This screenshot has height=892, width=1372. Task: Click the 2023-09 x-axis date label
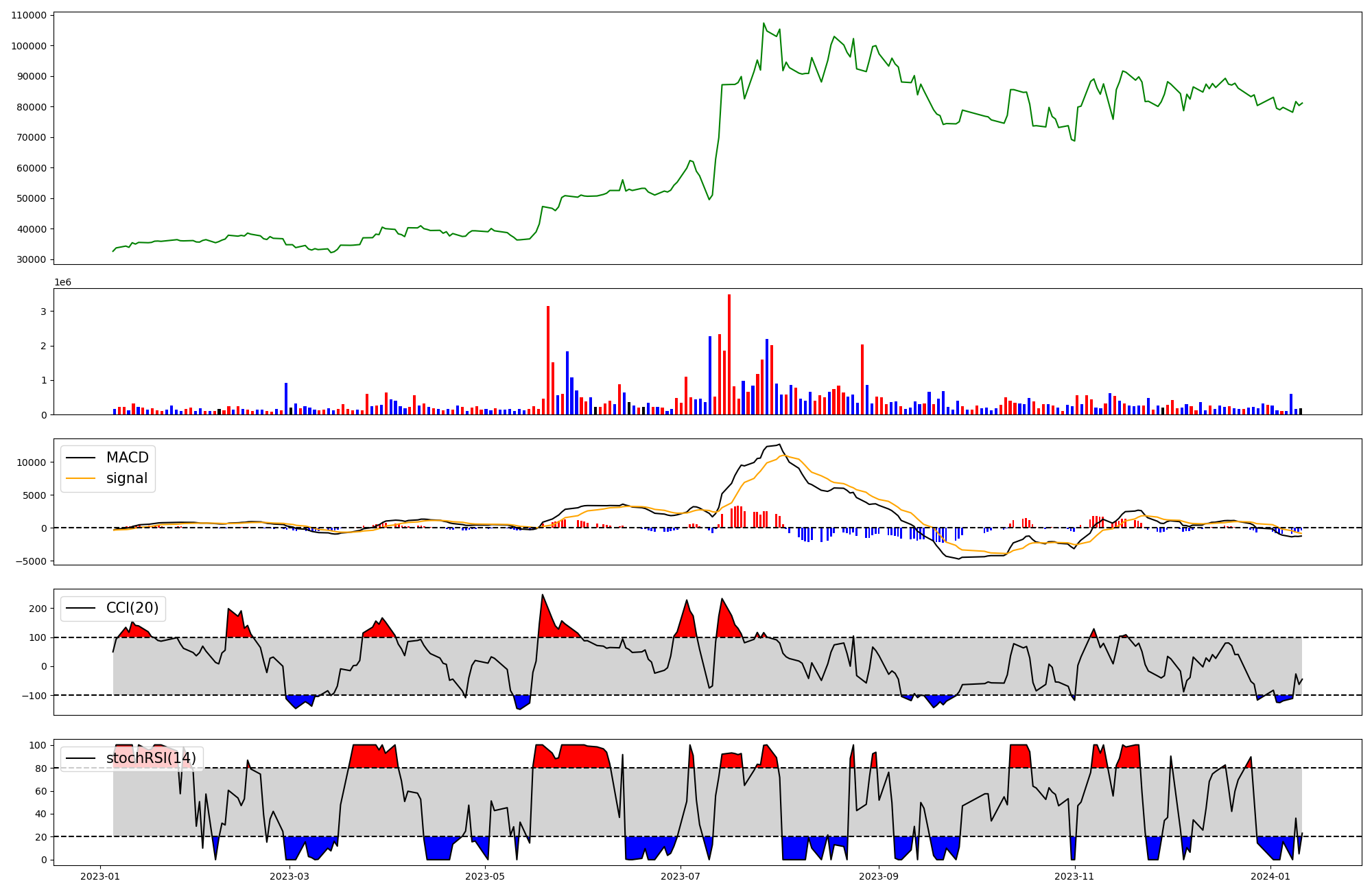coord(879,876)
